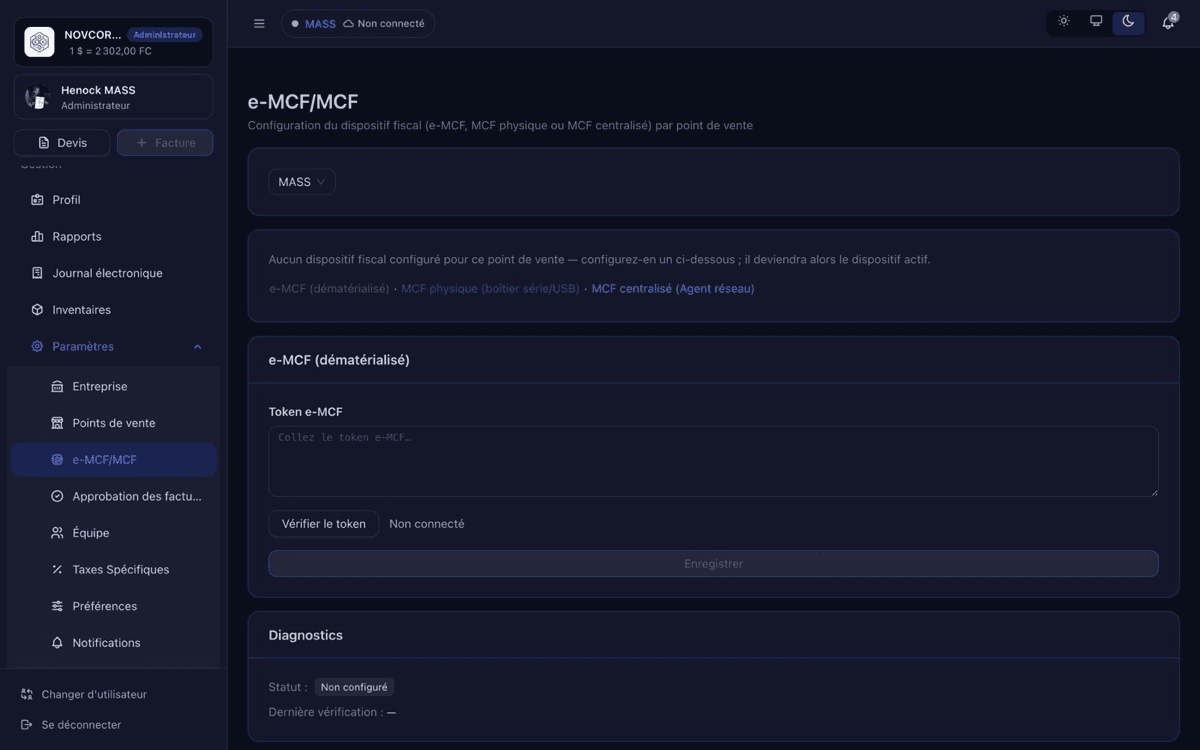Click the cloud Non connecté icon
This screenshot has width=1200, height=750.
tap(348, 23)
